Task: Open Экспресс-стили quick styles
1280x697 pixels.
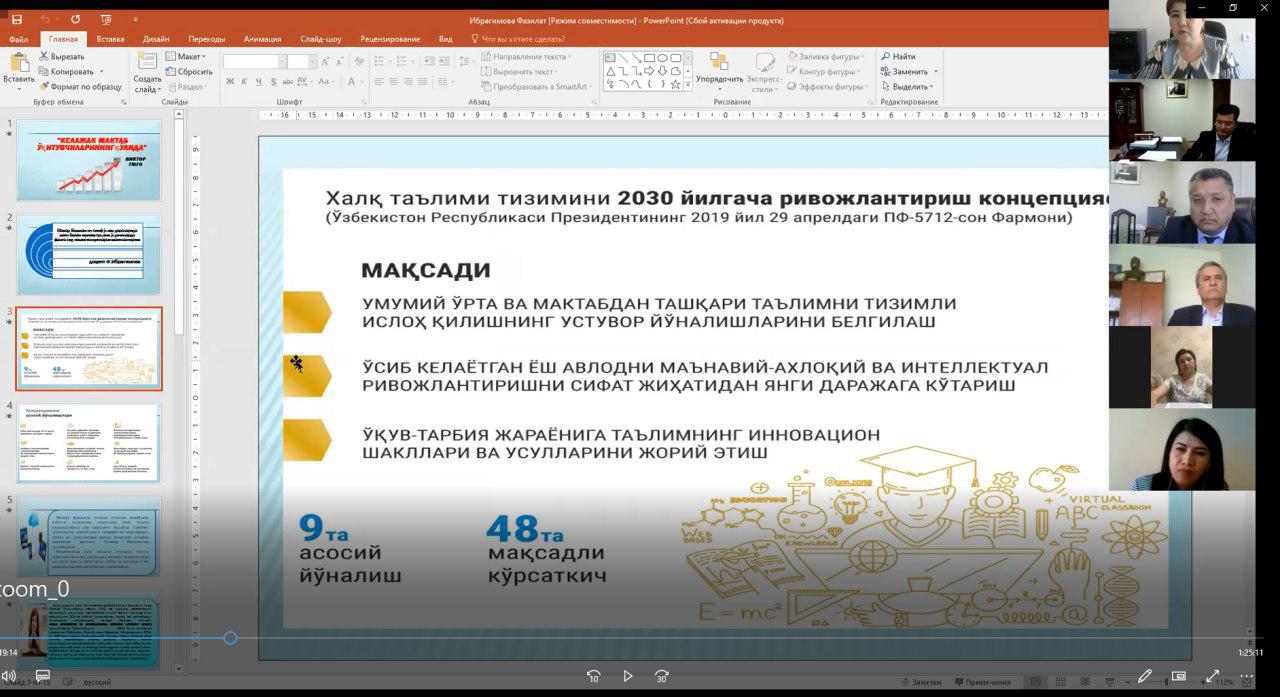Action: [765, 72]
